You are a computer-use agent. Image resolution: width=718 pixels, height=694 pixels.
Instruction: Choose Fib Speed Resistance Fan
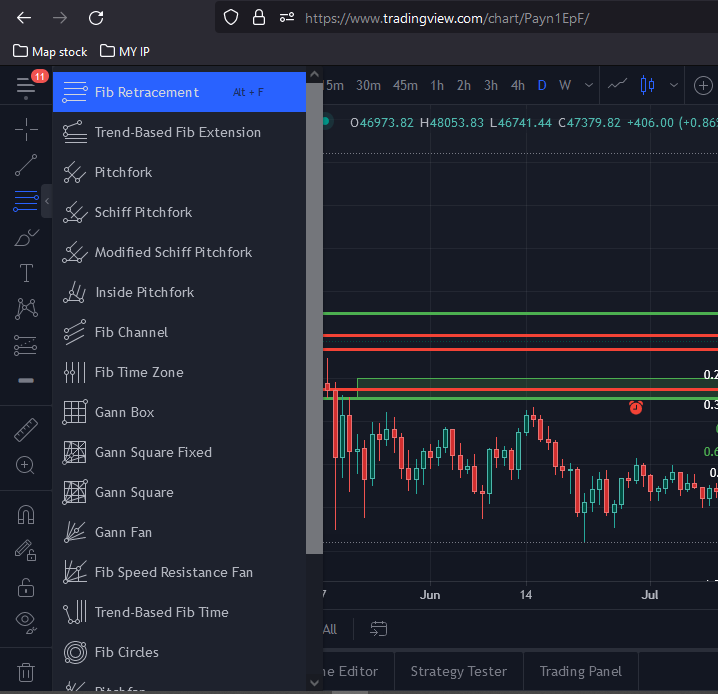coord(179,572)
